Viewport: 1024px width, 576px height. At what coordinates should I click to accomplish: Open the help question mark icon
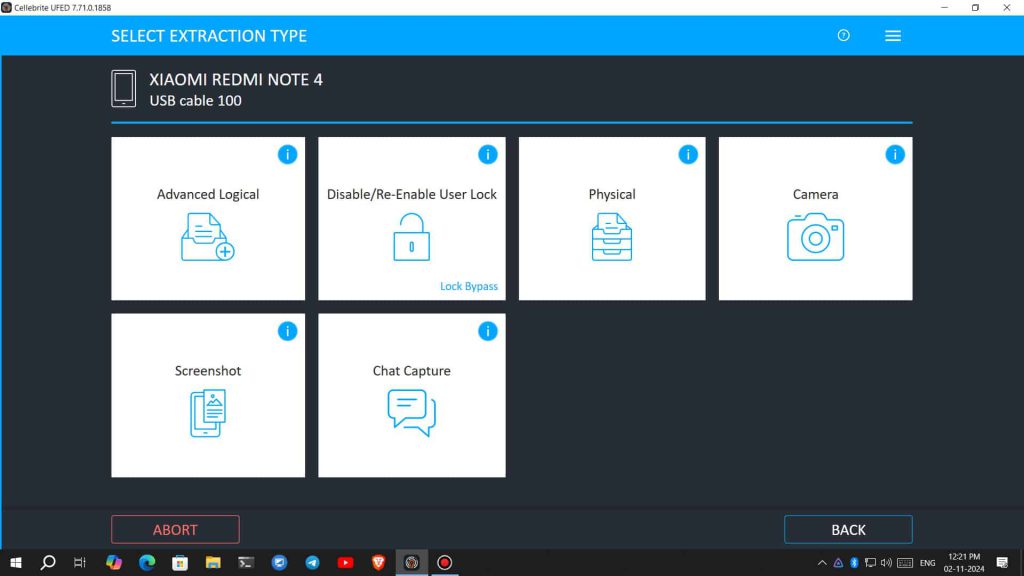click(x=843, y=36)
